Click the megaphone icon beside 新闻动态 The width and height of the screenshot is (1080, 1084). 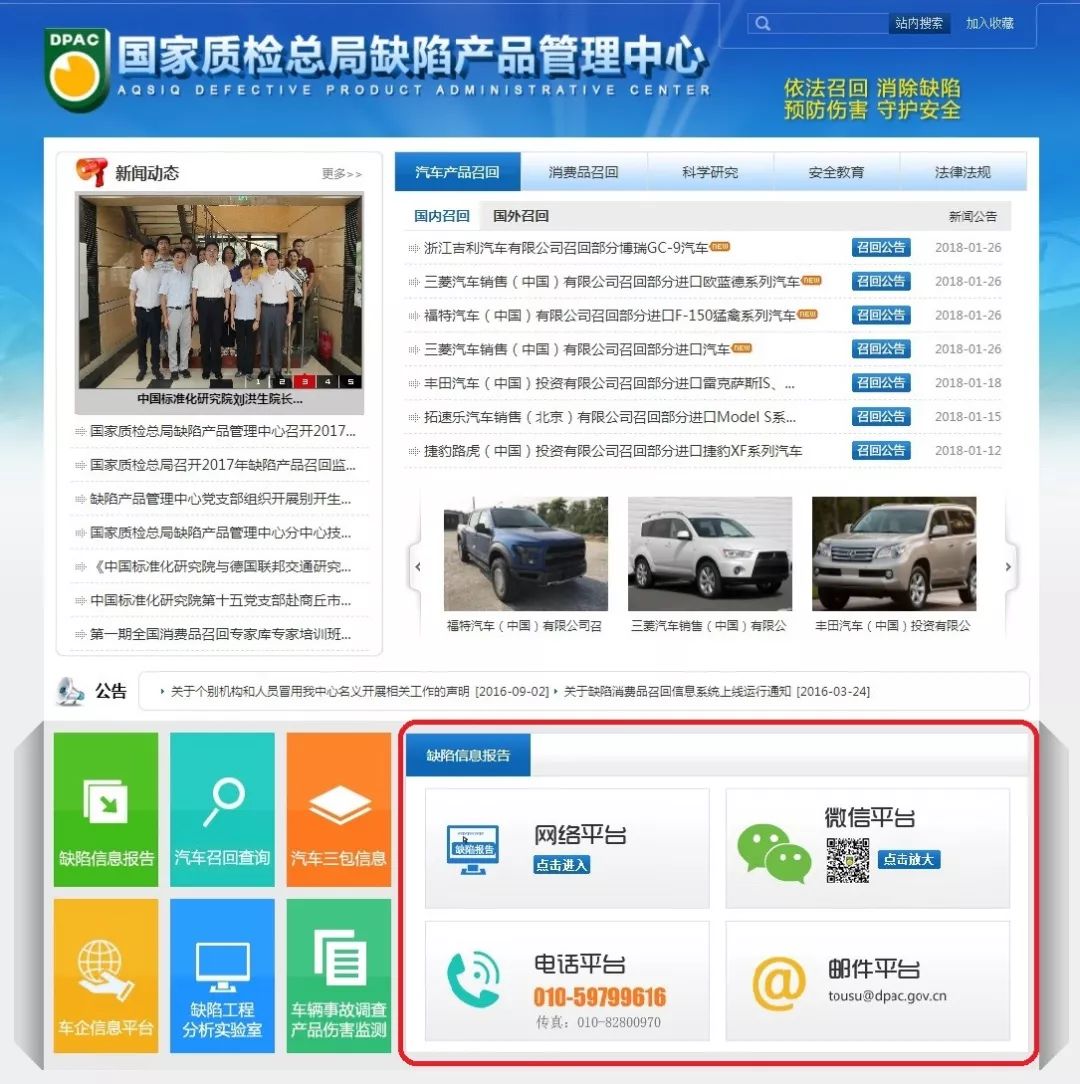pyautogui.click(x=92, y=171)
